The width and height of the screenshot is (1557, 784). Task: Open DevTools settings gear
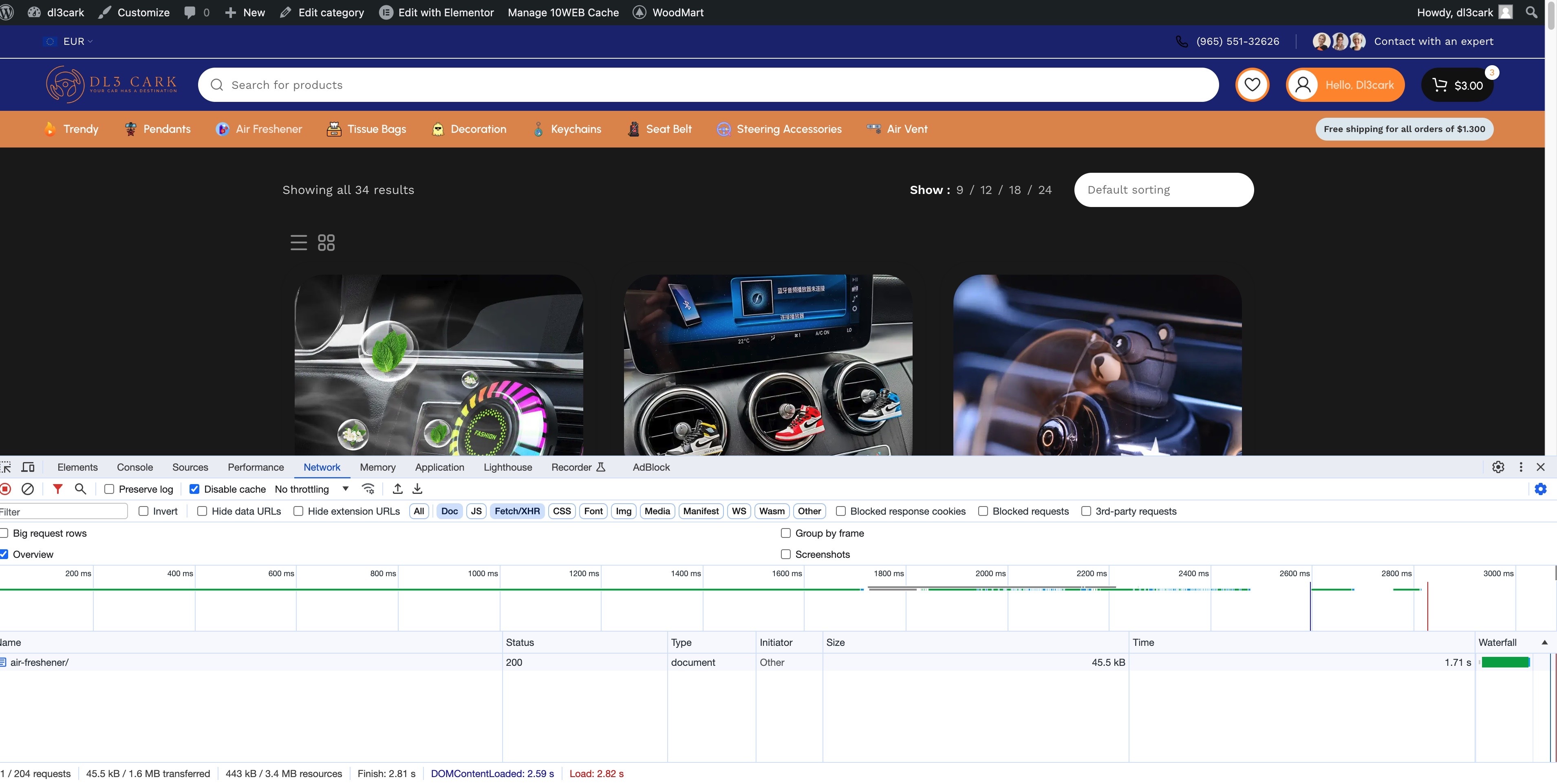pos(1498,467)
